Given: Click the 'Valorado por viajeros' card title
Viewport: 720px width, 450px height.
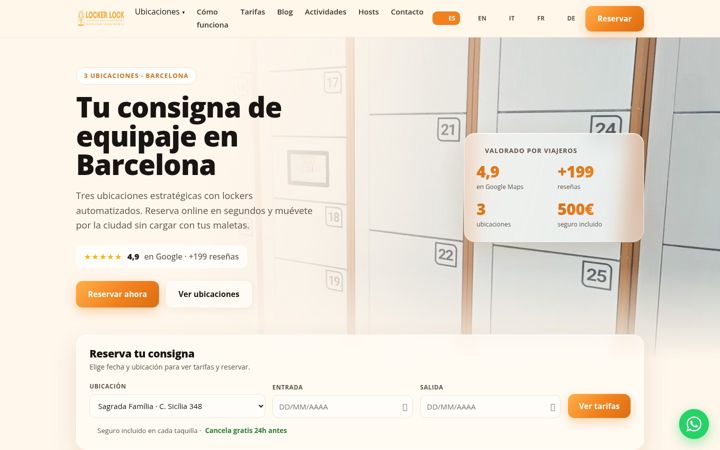Looking at the screenshot, I should [531, 151].
